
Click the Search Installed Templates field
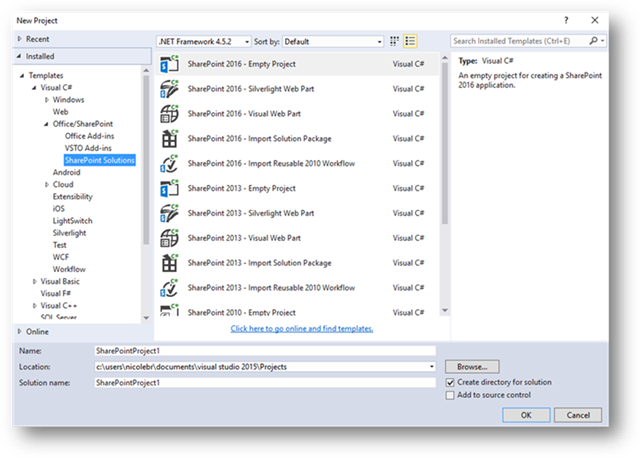[520, 41]
